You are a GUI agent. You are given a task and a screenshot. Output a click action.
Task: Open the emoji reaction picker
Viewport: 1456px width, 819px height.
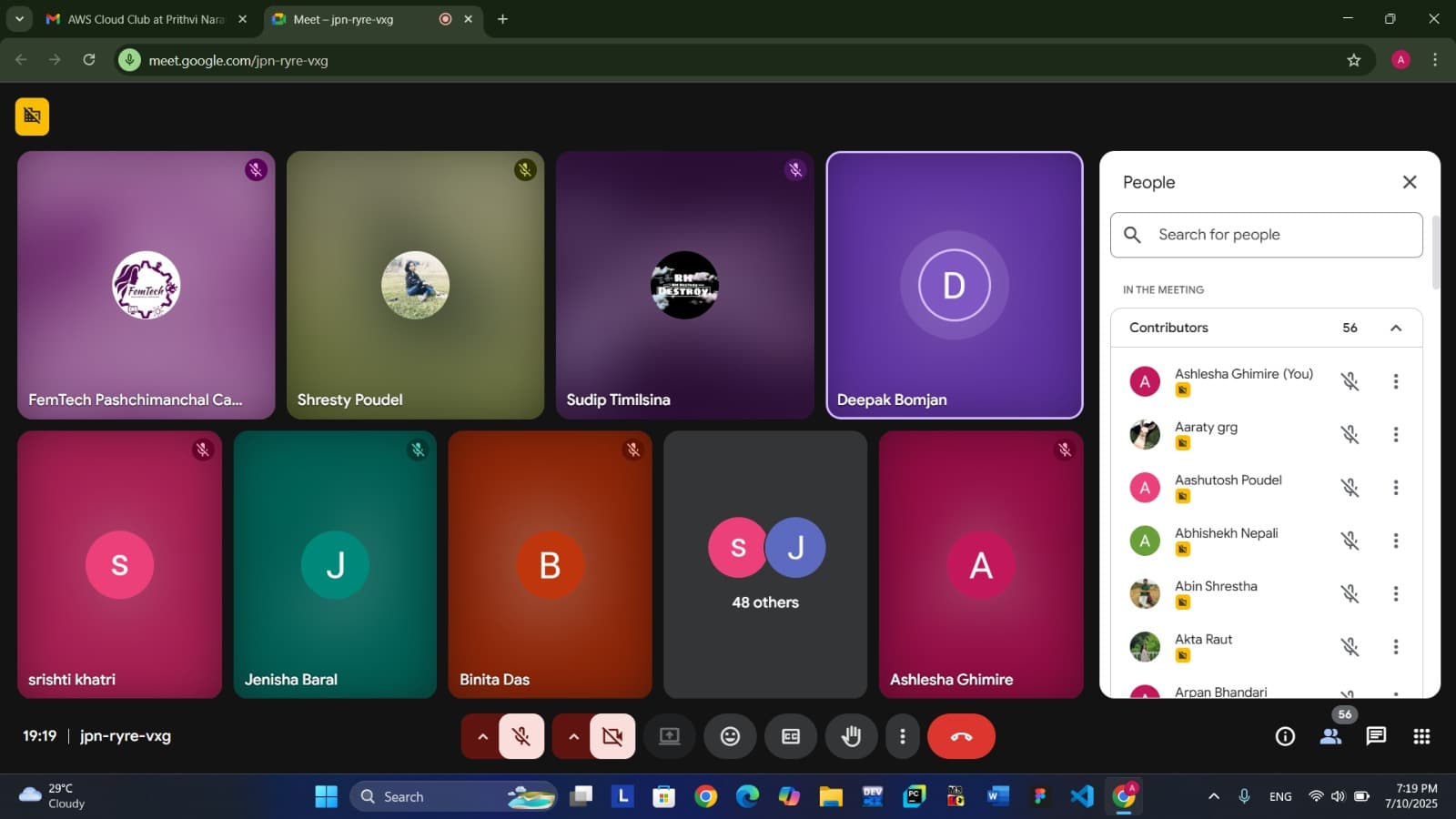tap(730, 736)
